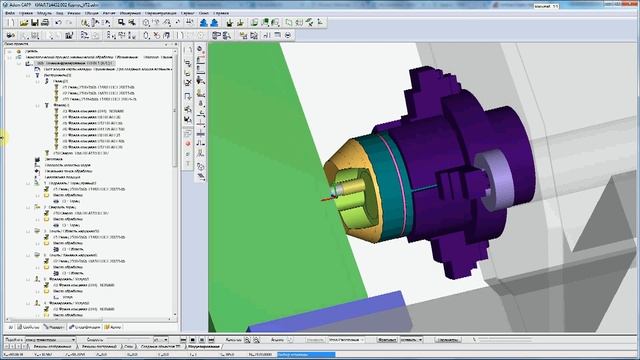
Task: Open the Файл menu
Action: click(10, 13)
